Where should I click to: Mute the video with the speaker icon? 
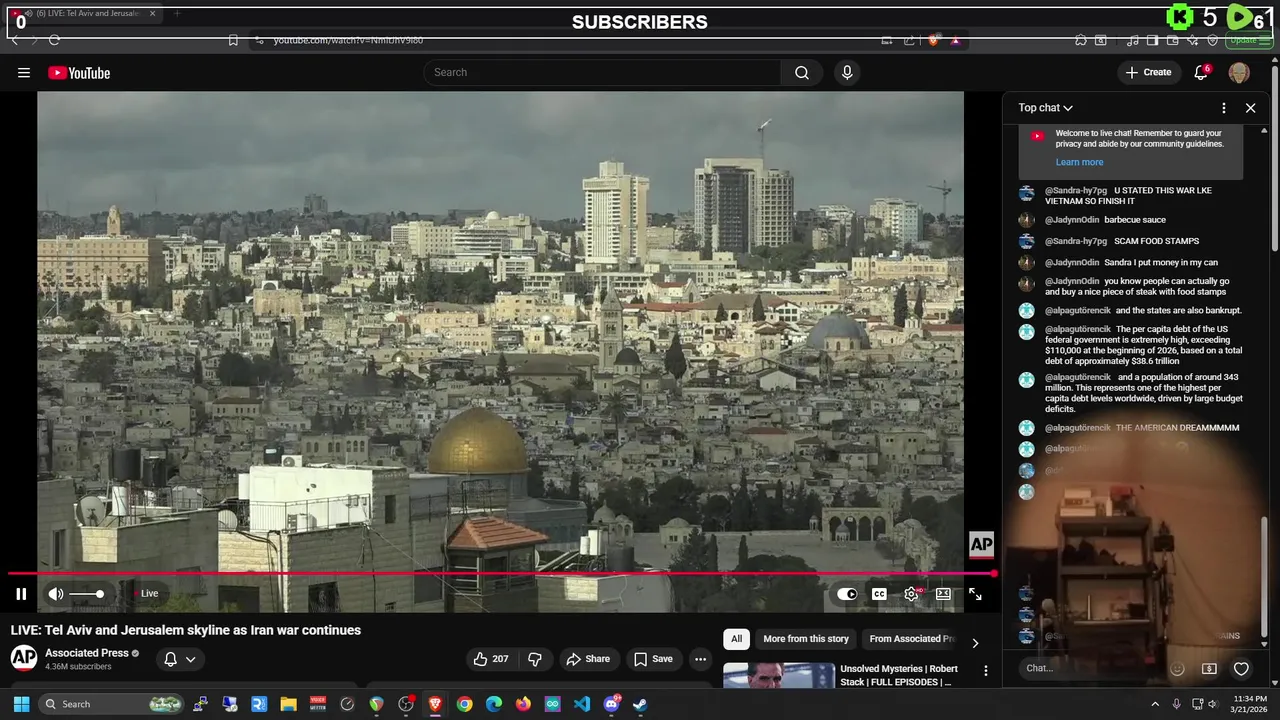56,594
